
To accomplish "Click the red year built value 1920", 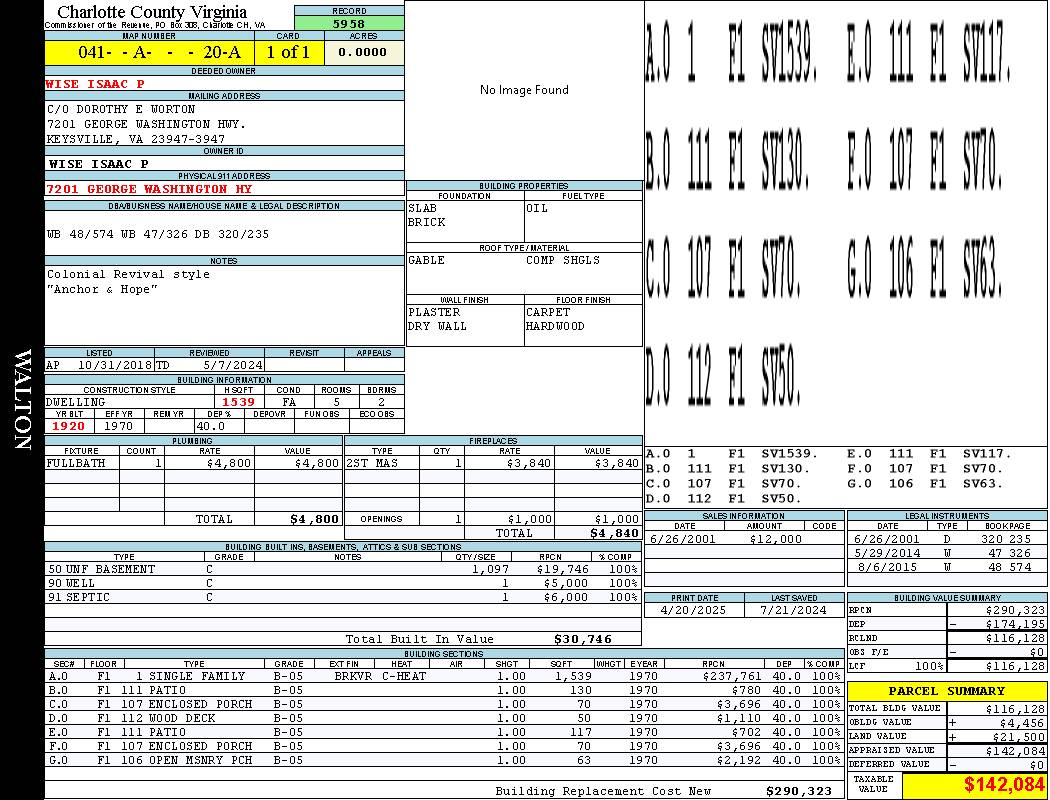I will pyautogui.click(x=68, y=426).
